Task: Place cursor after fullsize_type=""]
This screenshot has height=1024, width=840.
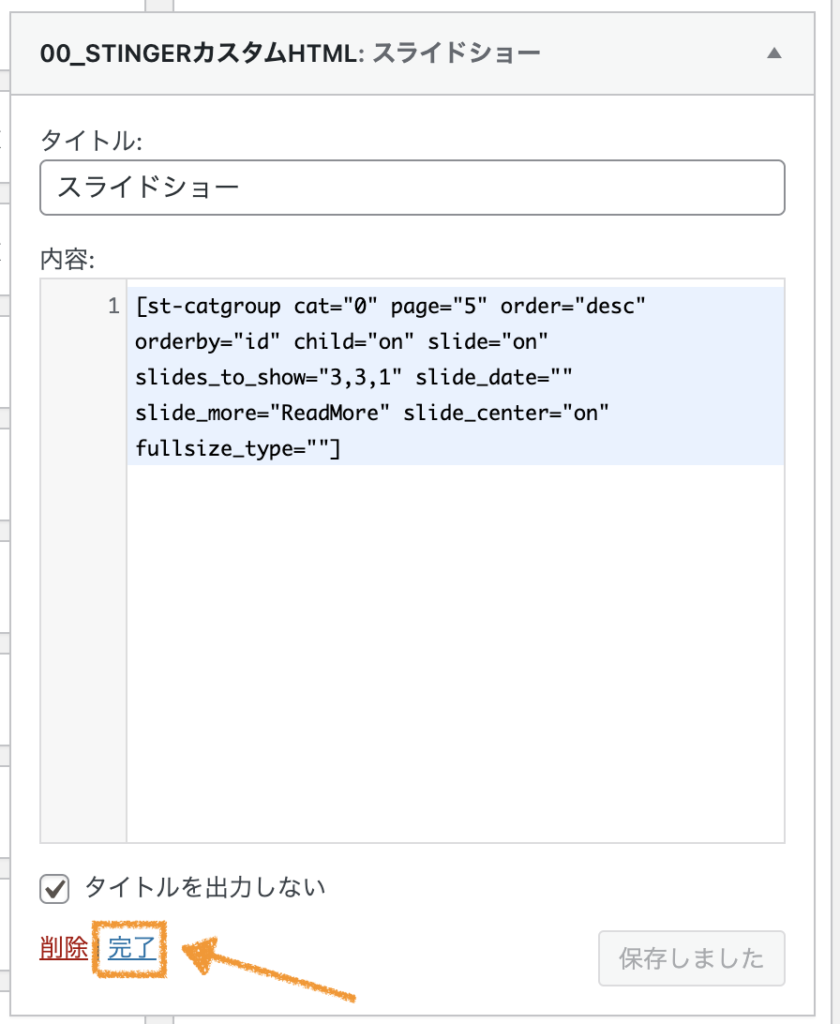Action: 342,449
